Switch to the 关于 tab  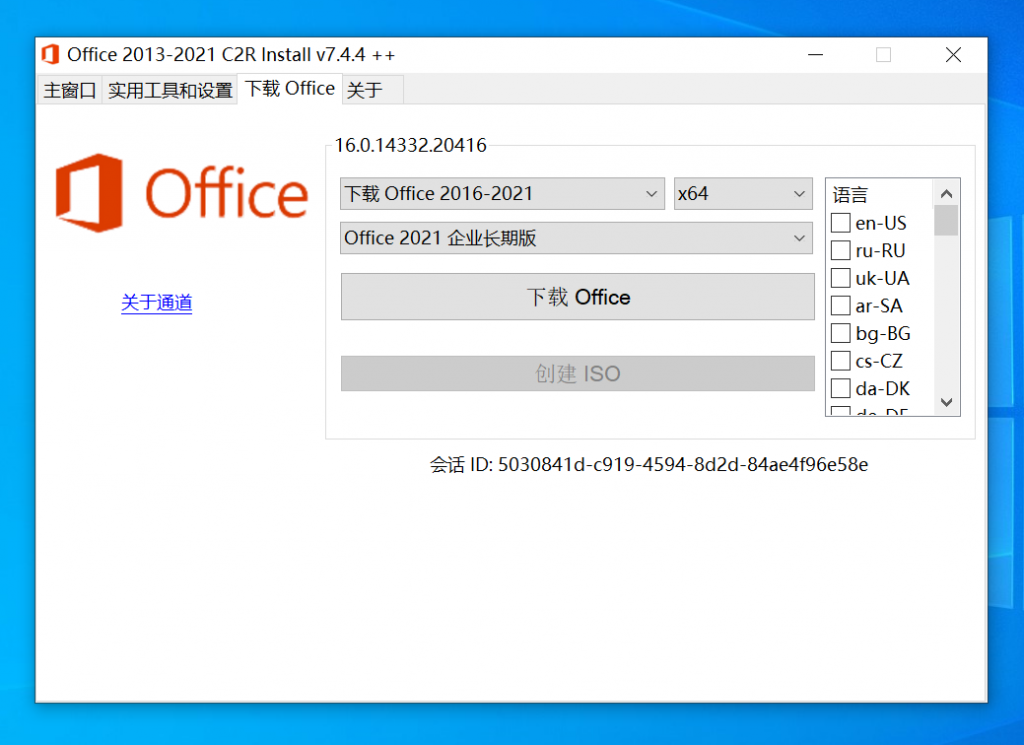(x=365, y=89)
